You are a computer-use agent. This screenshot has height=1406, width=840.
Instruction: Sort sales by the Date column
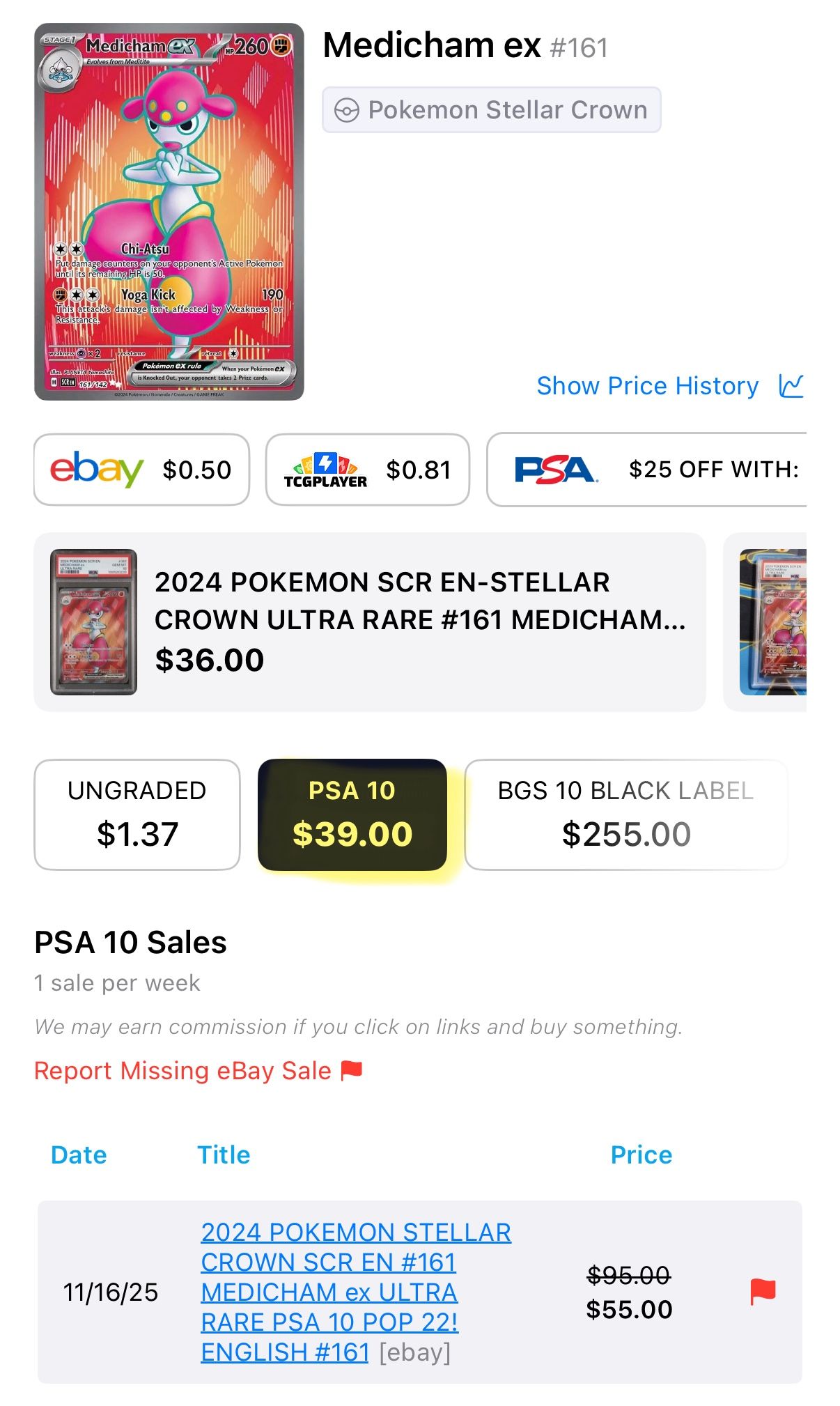click(x=77, y=1154)
